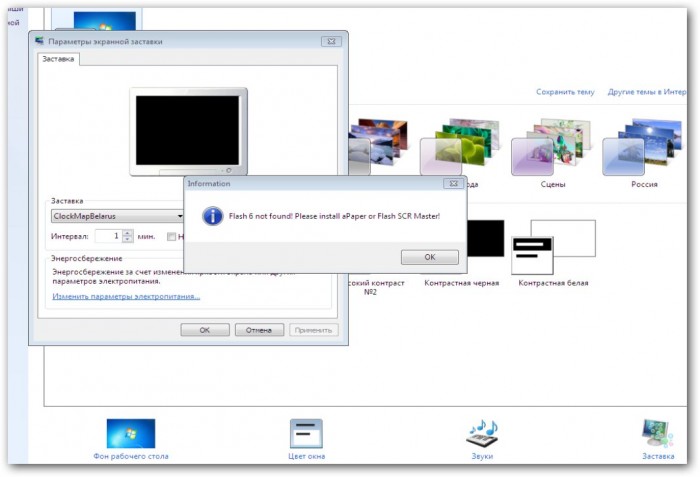Viewport: 700px width, 477px height.
Task: Click OK in the Information dialog
Action: (x=429, y=257)
